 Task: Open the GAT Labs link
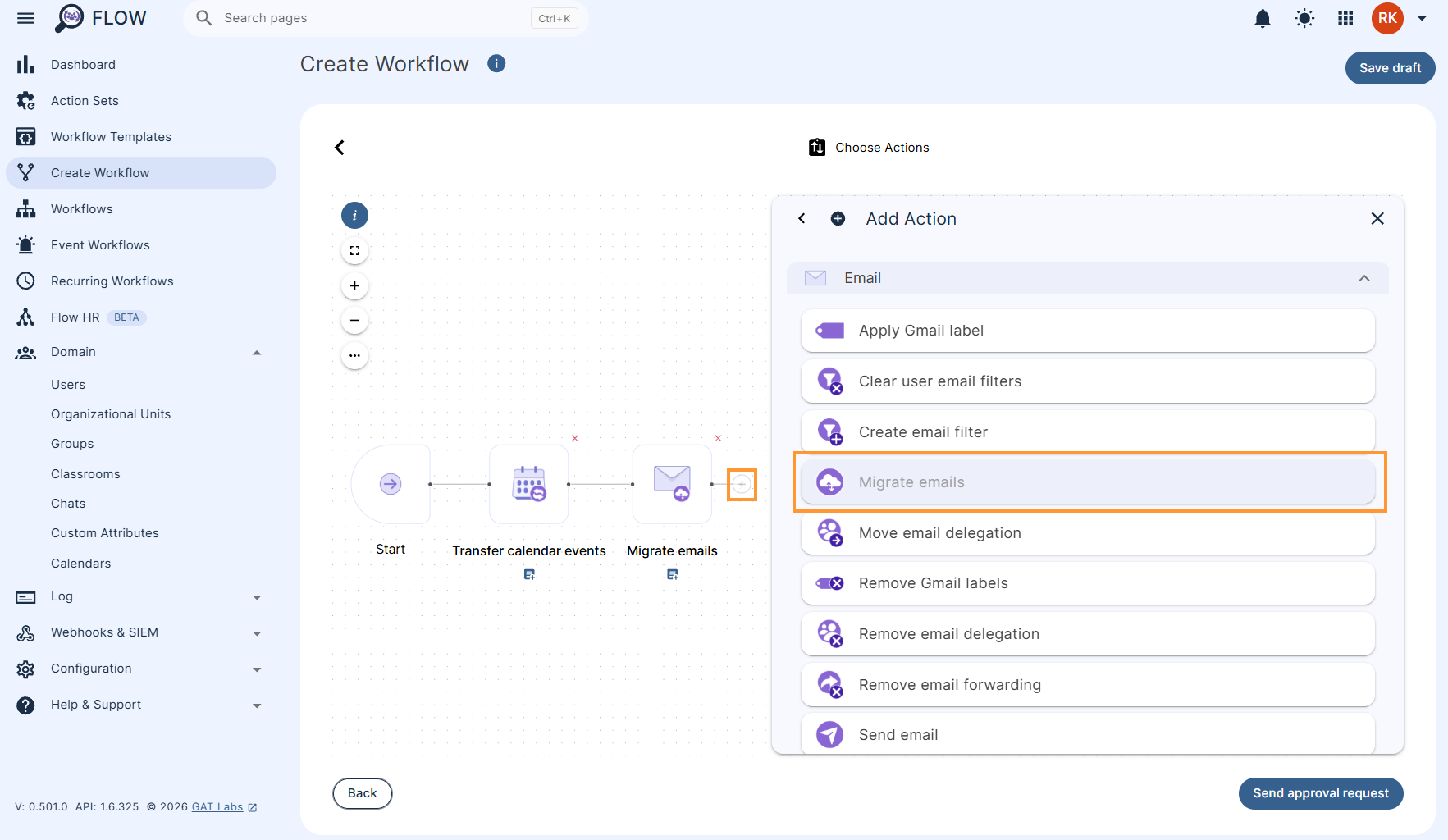224,807
